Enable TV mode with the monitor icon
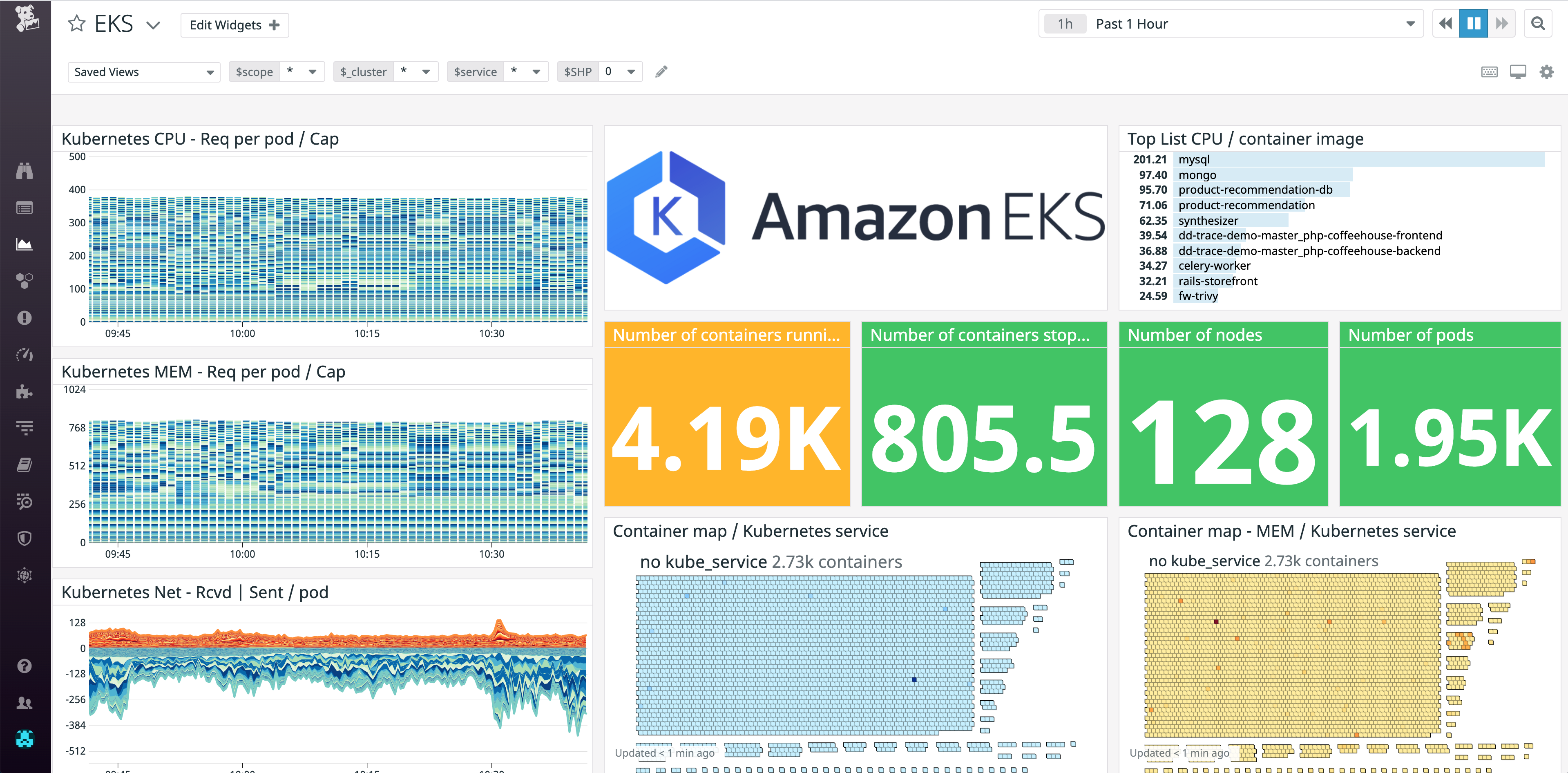 pos(1518,71)
